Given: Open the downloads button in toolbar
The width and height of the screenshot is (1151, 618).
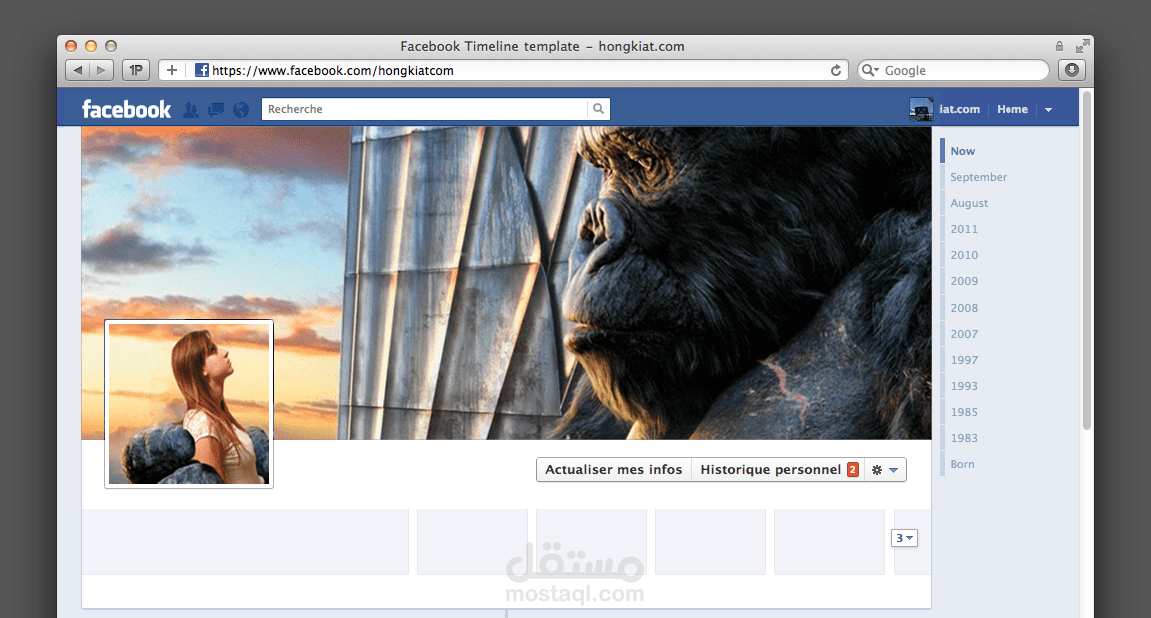Looking at the screenshot, I should point(1072,70).
